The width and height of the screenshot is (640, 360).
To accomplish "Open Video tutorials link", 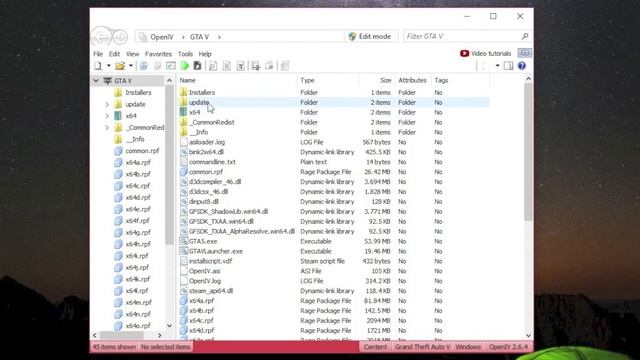I will [x=485, y=53].
